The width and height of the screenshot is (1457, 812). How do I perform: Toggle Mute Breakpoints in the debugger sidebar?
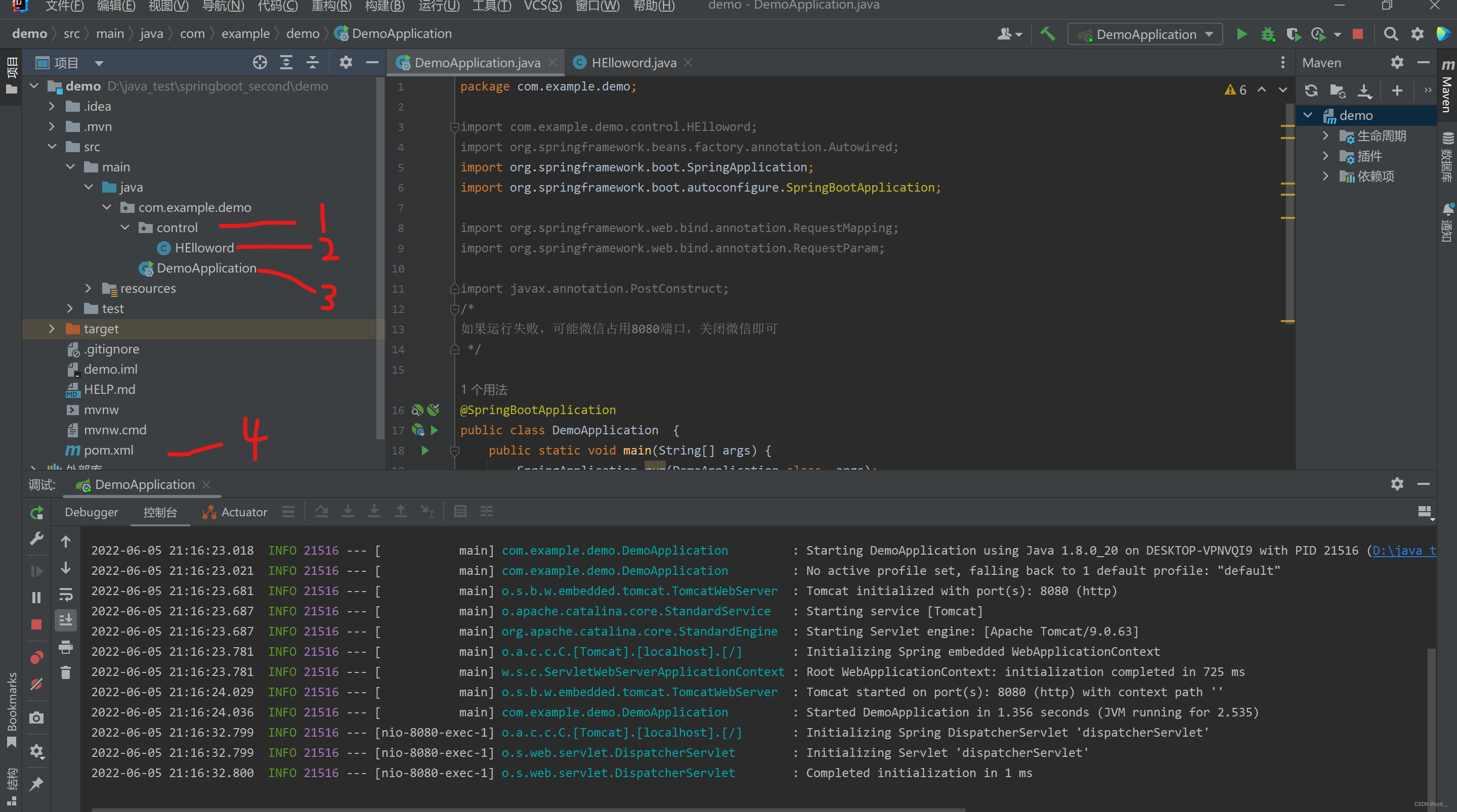(36, 684)
